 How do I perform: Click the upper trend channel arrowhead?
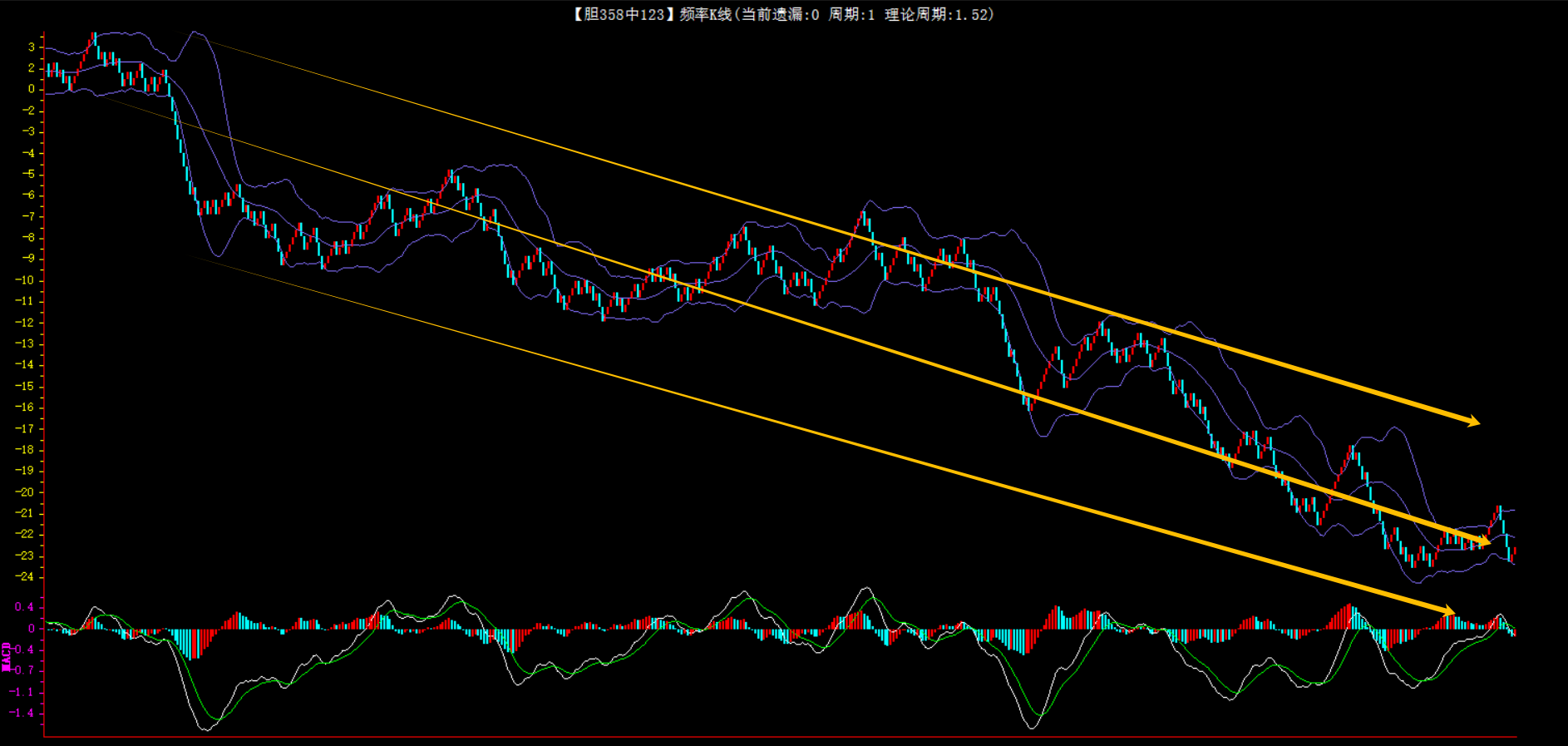(x=1472, y=422)
